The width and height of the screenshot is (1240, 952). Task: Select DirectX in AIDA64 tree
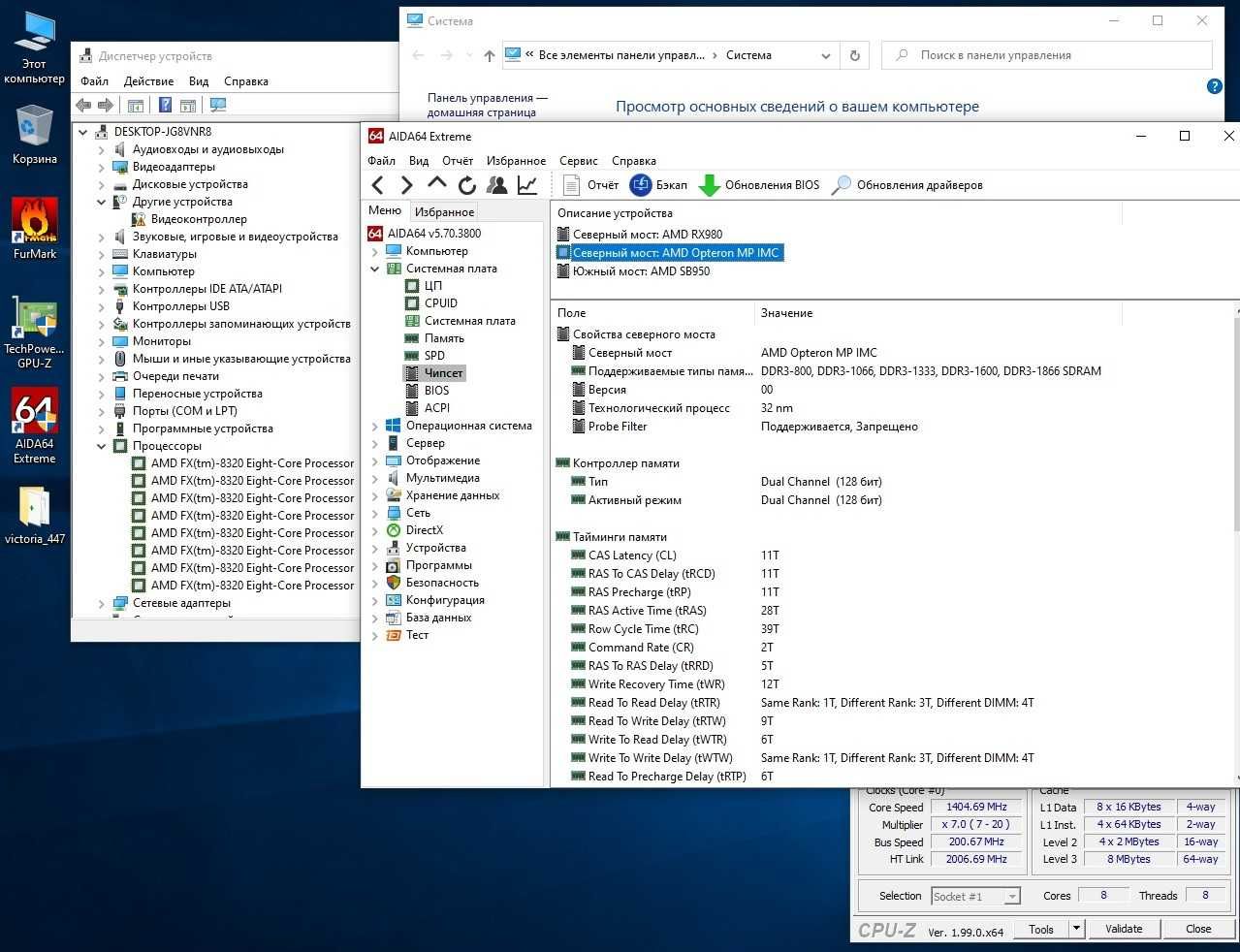[x=414, y=530]
